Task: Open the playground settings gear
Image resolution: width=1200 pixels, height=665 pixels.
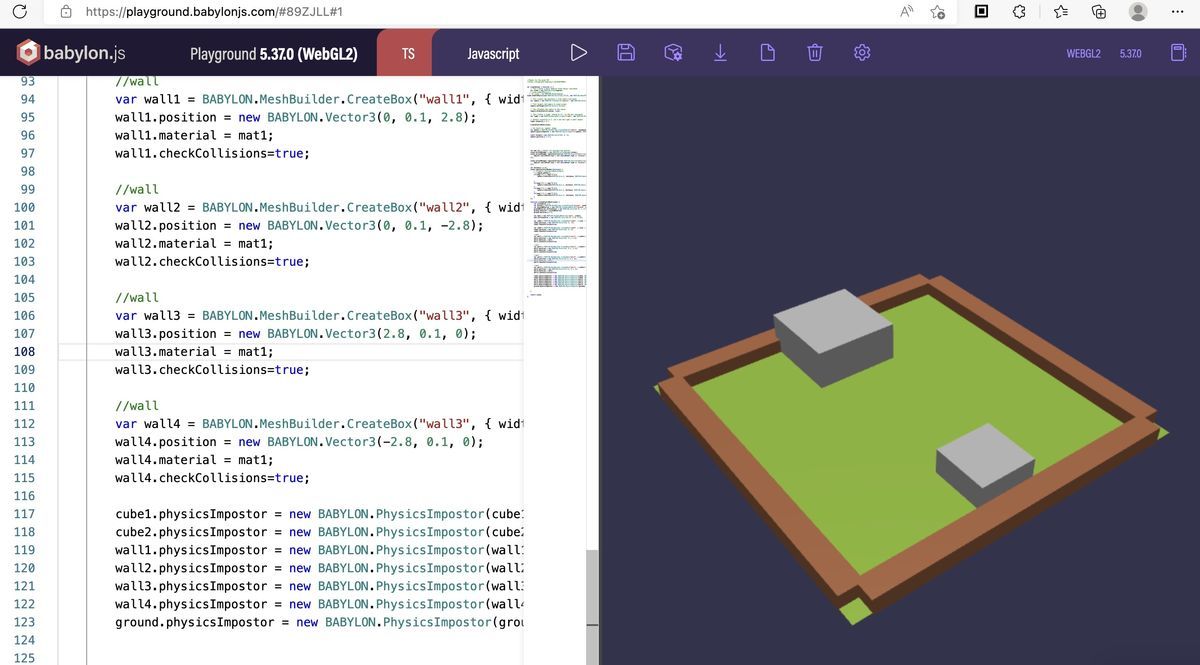Action: (x=862, y=52)
